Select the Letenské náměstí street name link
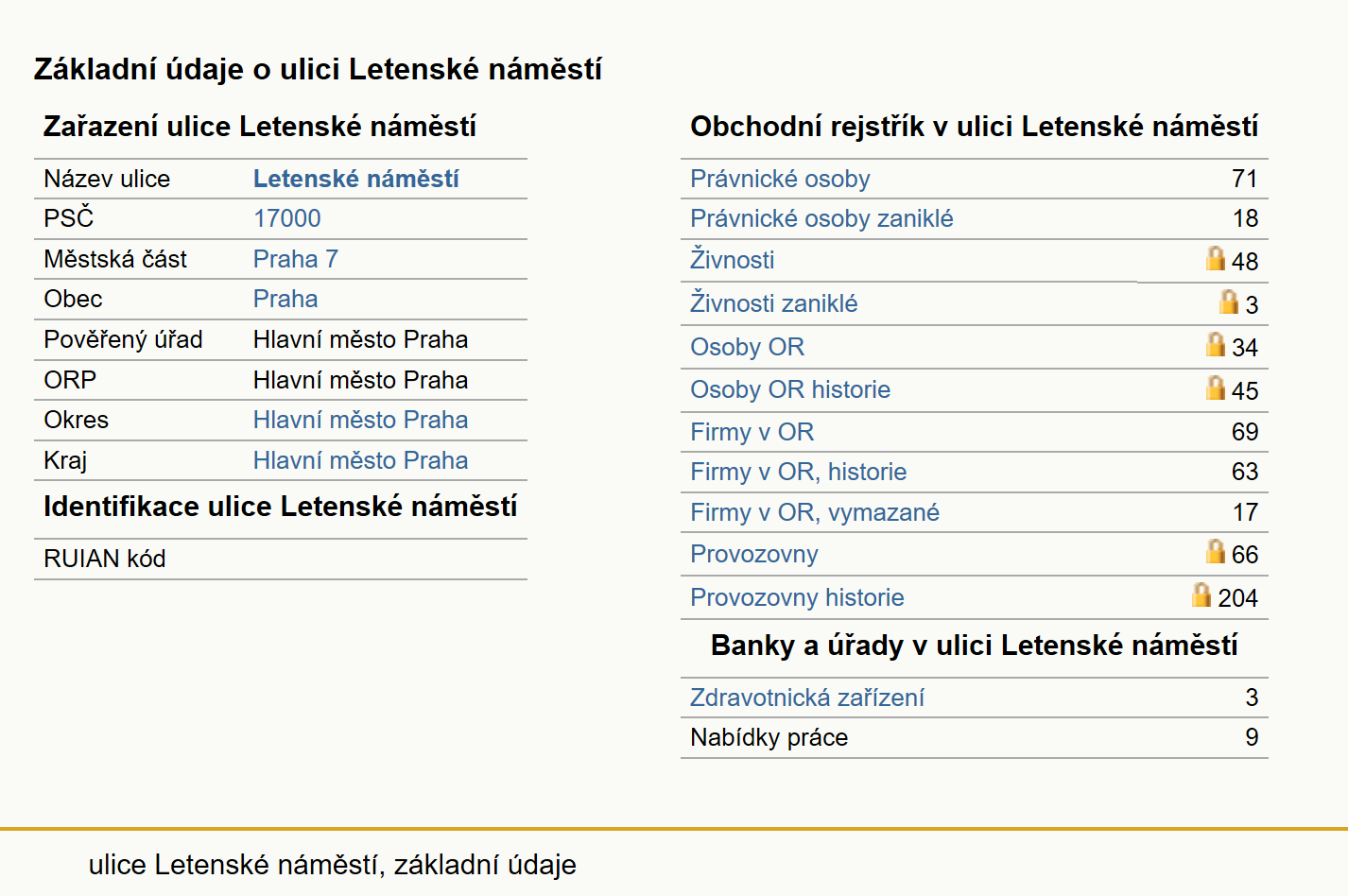This screenshot has height=896, width=1348. pyautogui.click(x=356, y=179)
